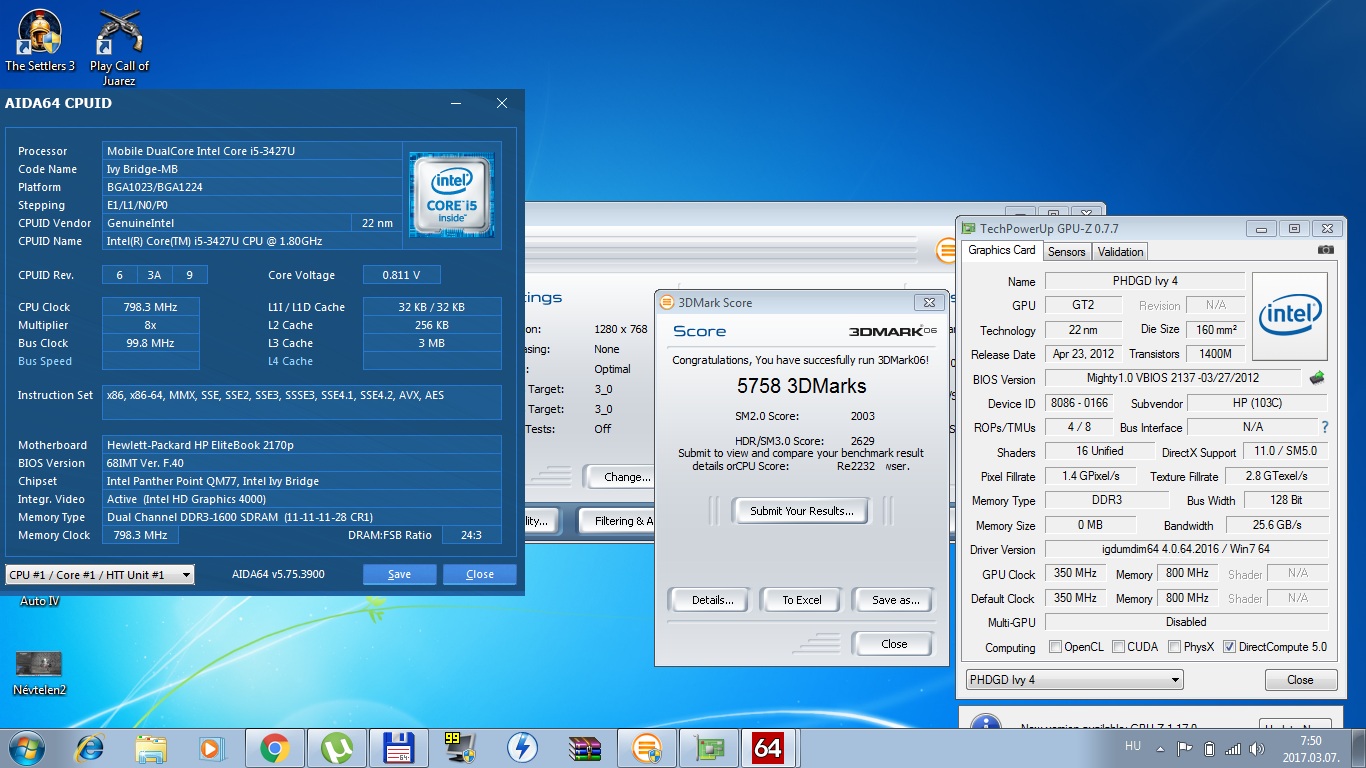Viewport: 1366px width, 768px height.
Task: Open the battery status tray icon
Action: pos(1209,748)
